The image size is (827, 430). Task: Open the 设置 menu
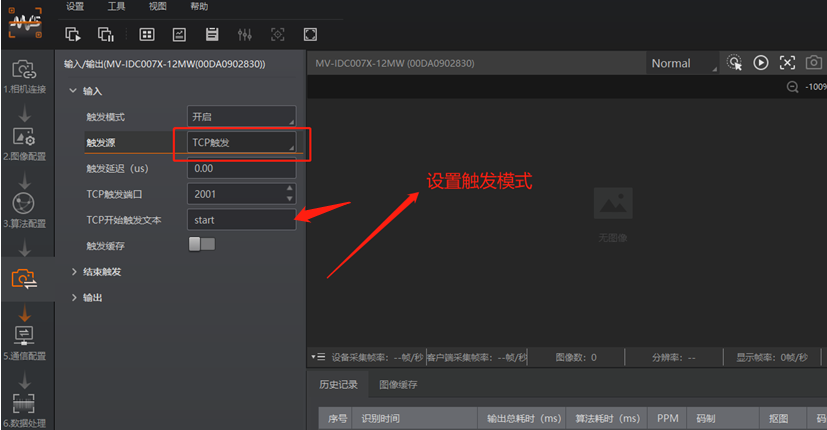[x=75, y=6]
